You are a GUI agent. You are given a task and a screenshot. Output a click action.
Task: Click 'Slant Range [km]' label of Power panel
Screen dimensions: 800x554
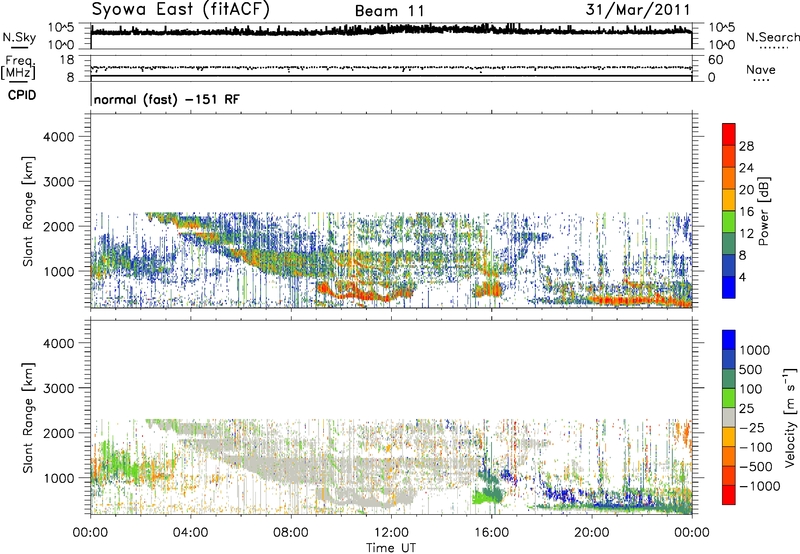click(x=28, y=211)
